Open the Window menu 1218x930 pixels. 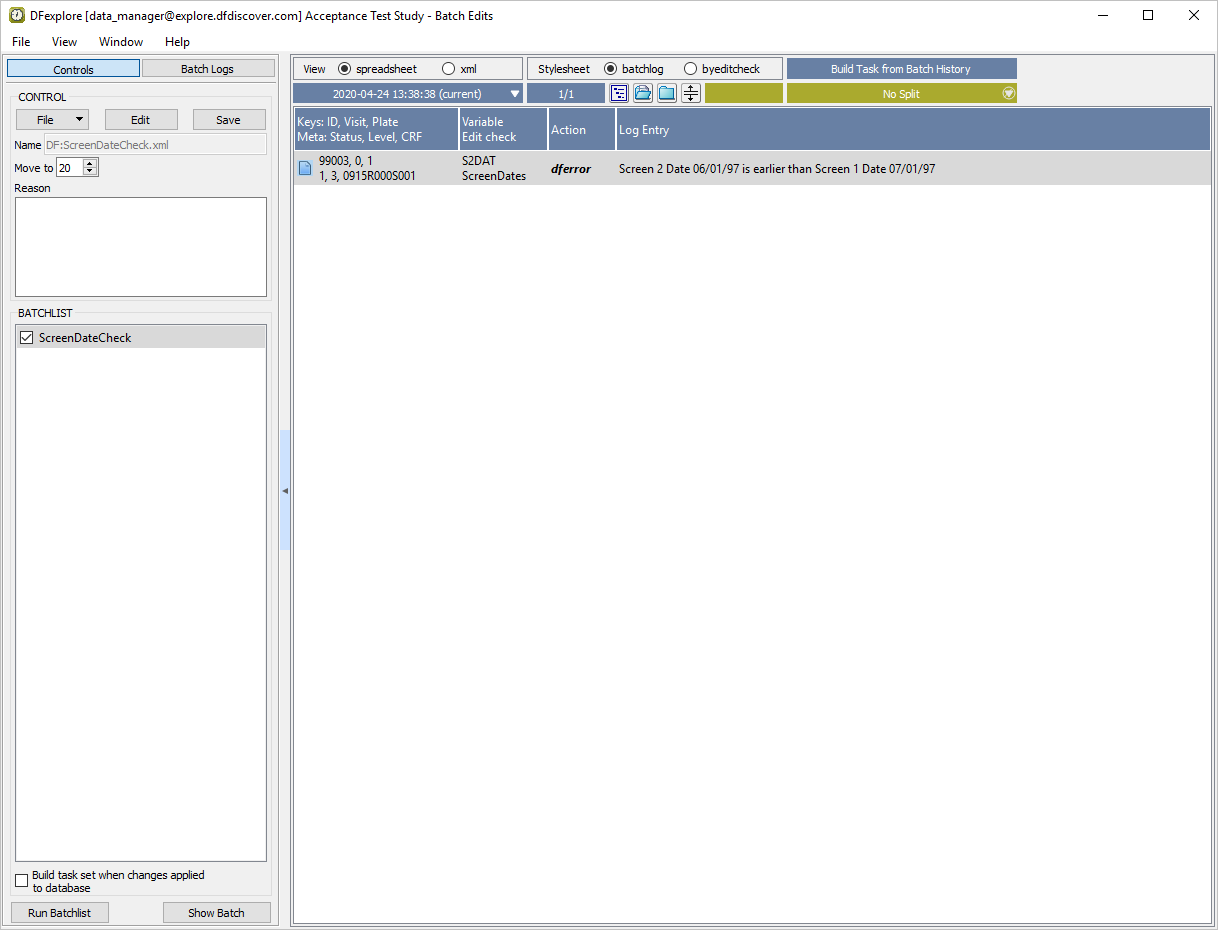point(120,42)
